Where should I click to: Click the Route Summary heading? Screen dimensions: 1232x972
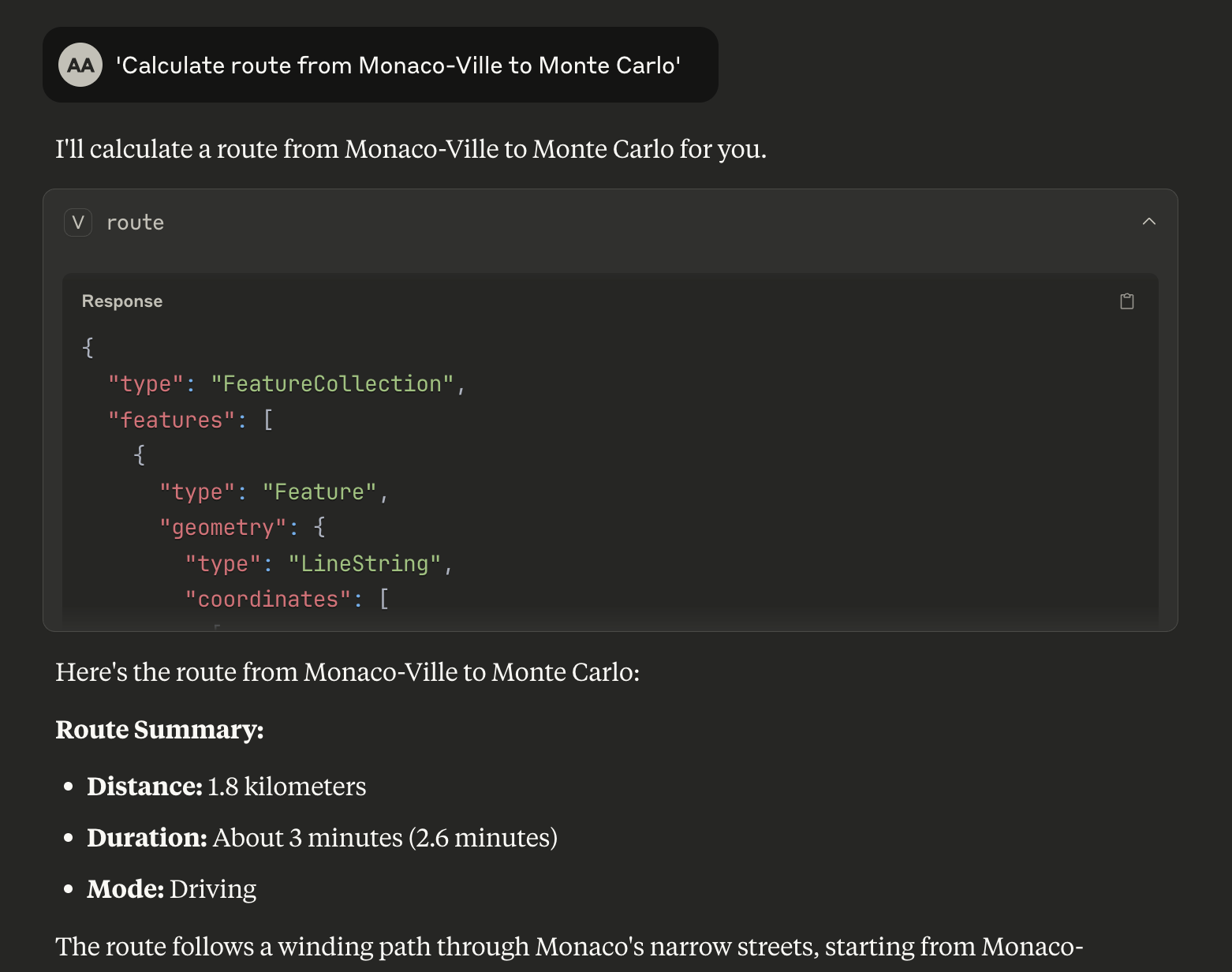pos(159,730)
